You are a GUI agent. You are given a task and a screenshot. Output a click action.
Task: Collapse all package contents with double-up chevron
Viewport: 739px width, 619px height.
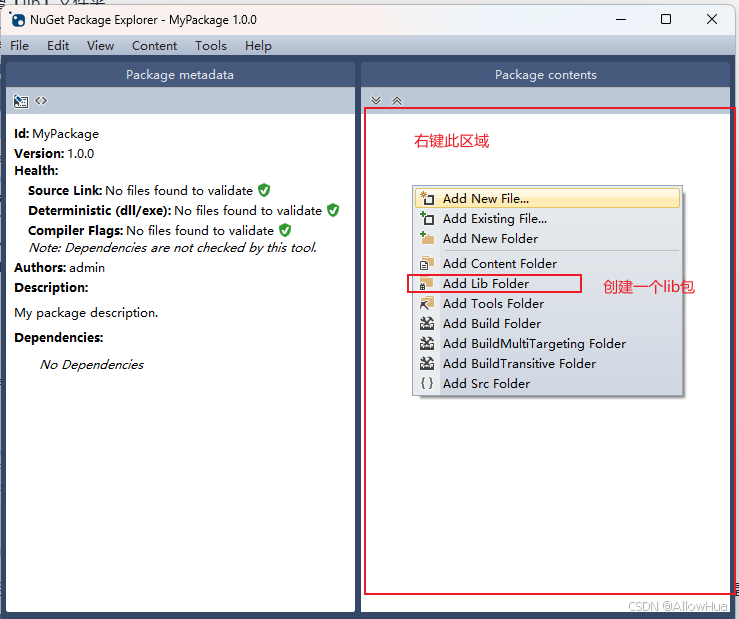397,100
